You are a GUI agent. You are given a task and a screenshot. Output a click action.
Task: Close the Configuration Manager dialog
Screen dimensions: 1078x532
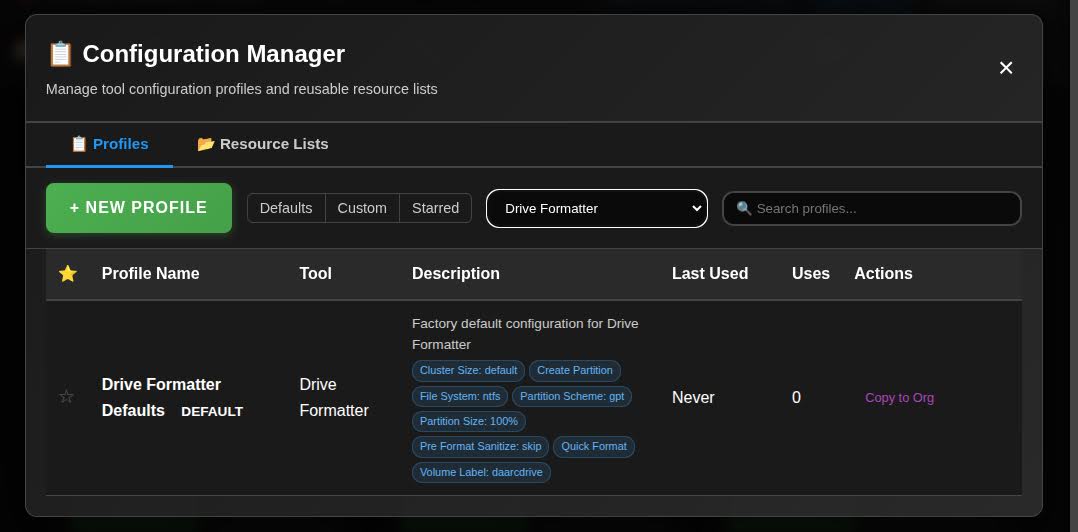coord(1006,67)
